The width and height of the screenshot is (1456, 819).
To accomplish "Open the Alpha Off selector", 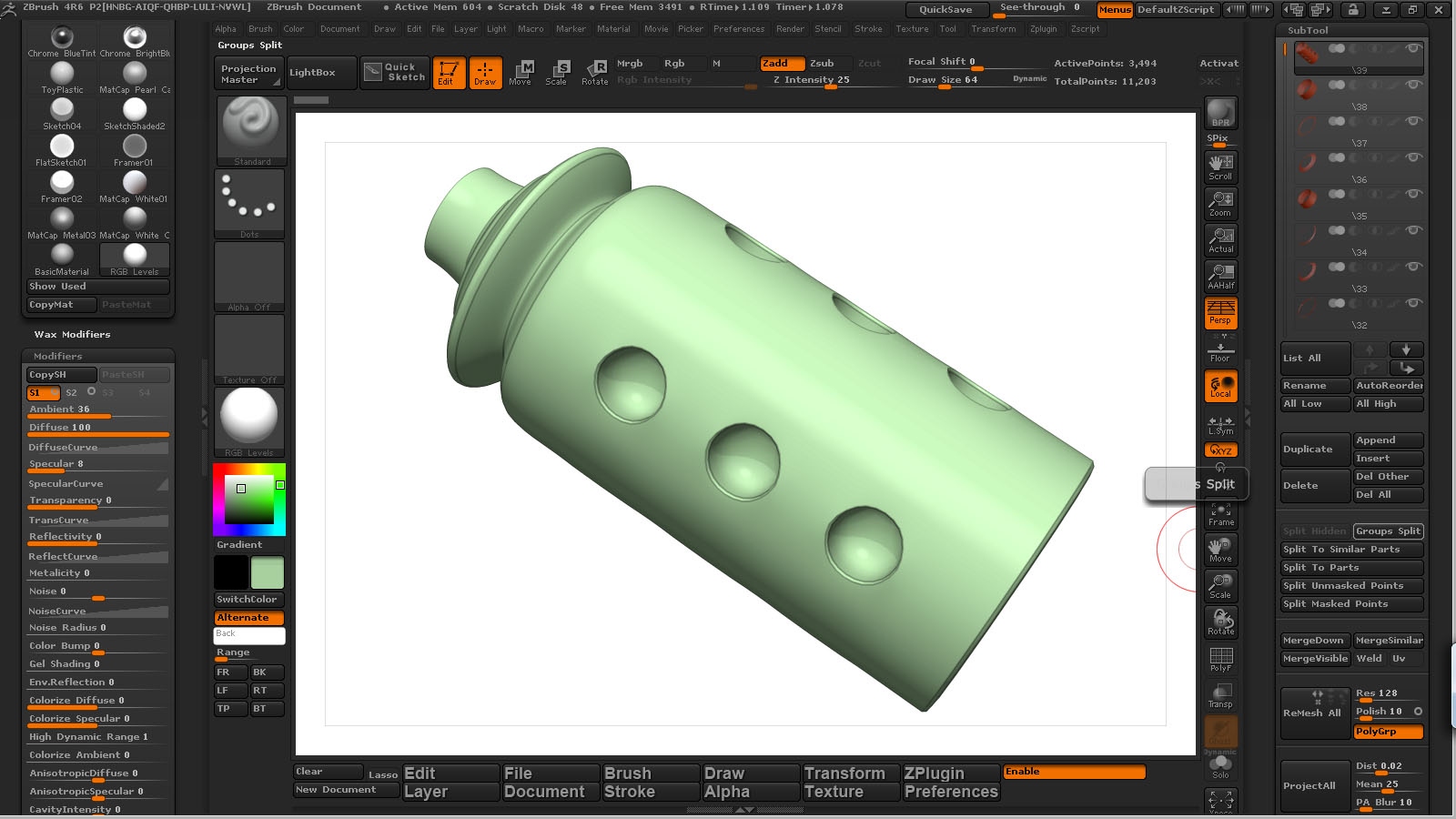I will coord(250,277).
